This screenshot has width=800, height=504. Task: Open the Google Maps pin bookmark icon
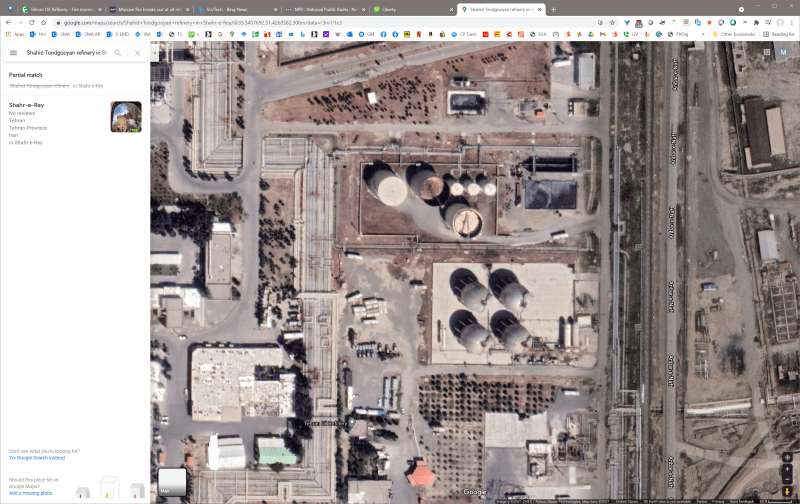[x=232, y=34]
